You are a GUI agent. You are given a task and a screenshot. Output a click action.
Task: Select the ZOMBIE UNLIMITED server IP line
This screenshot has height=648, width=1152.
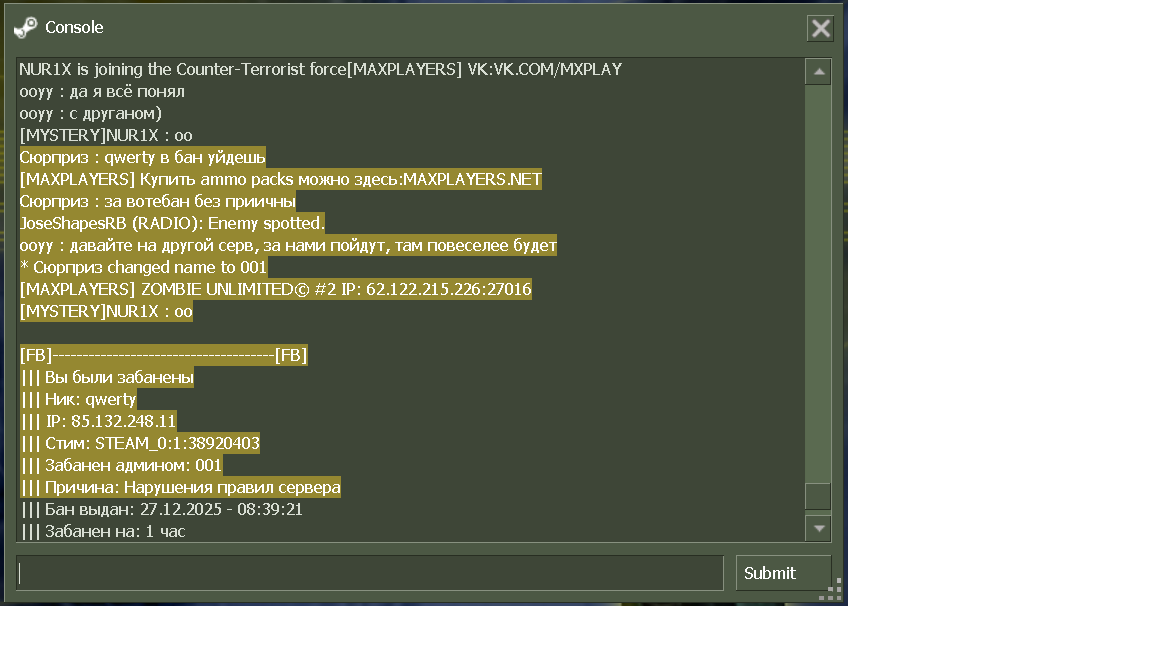point(275,289)
